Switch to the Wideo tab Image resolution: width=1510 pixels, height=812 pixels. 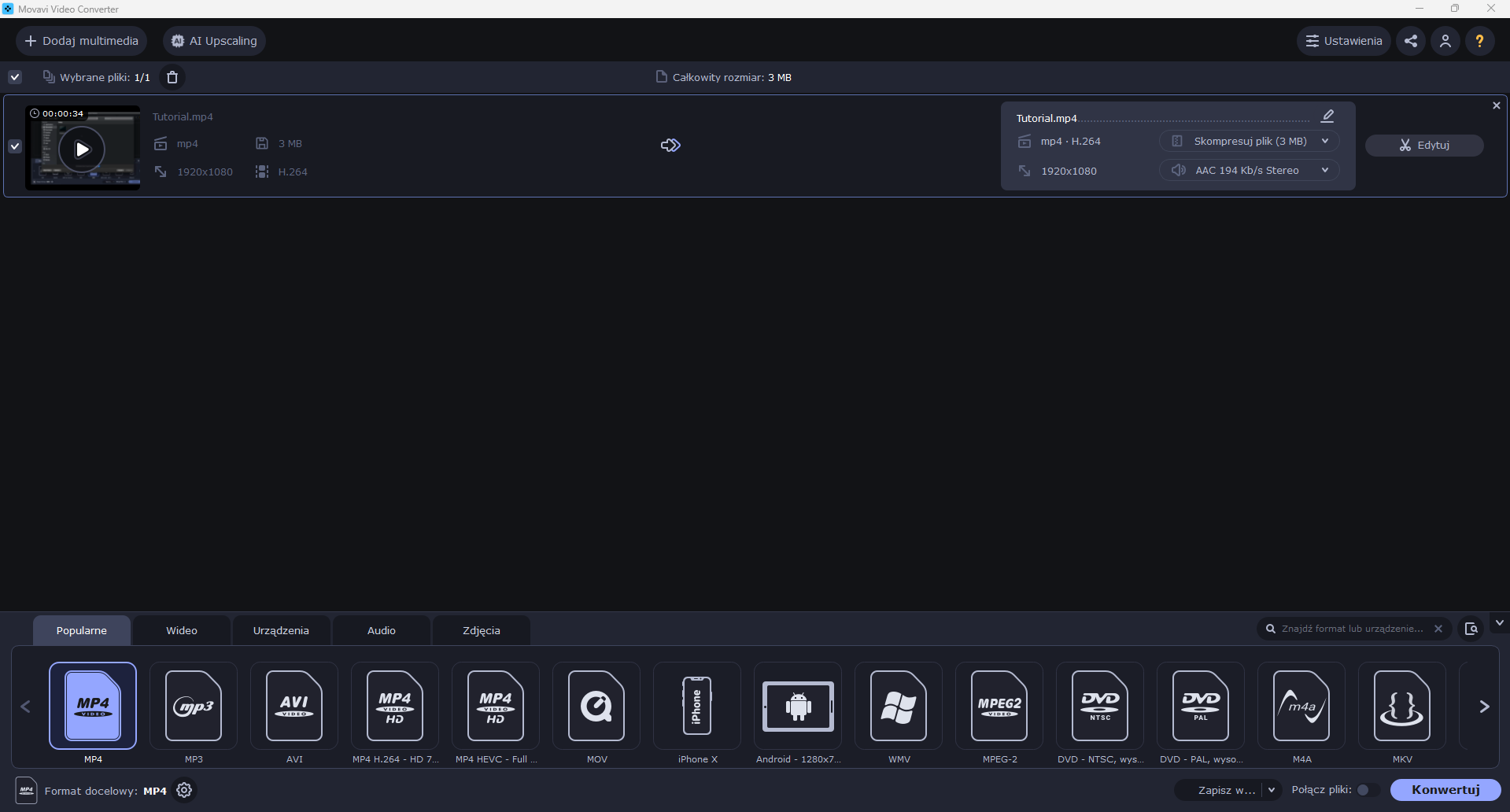pos(182,630)
